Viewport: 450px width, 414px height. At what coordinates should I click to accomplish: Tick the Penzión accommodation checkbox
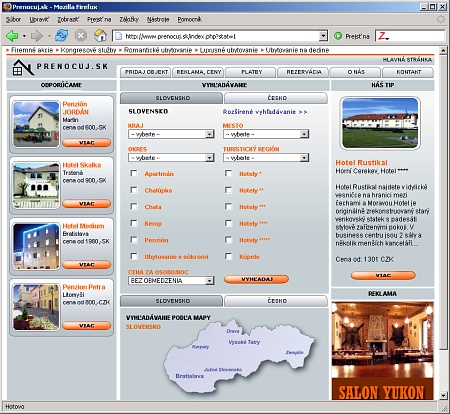pyautogui.click(x=134, y=240)
